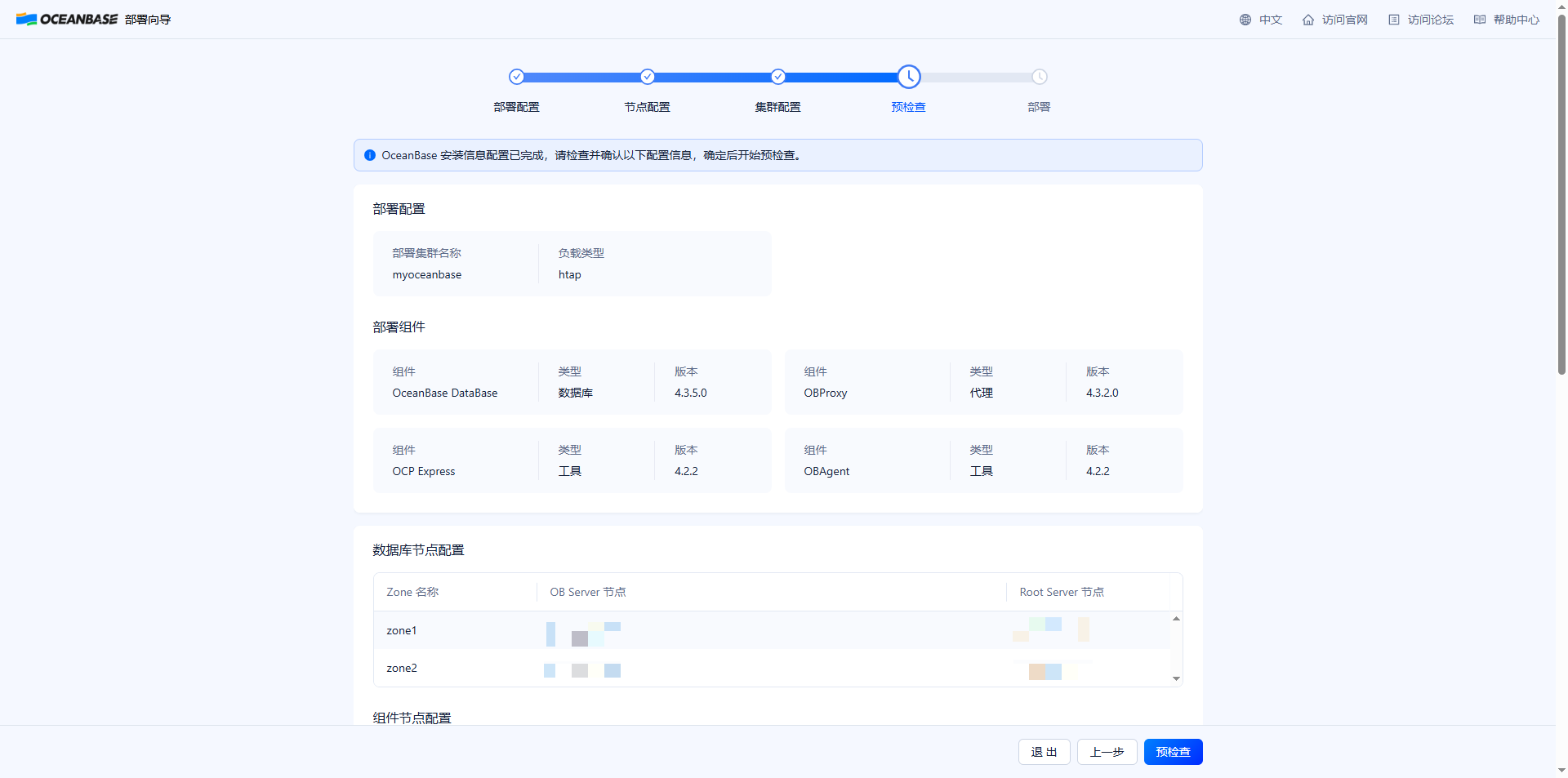Click the node table scroll down arrow

[x=1176, y=678]
